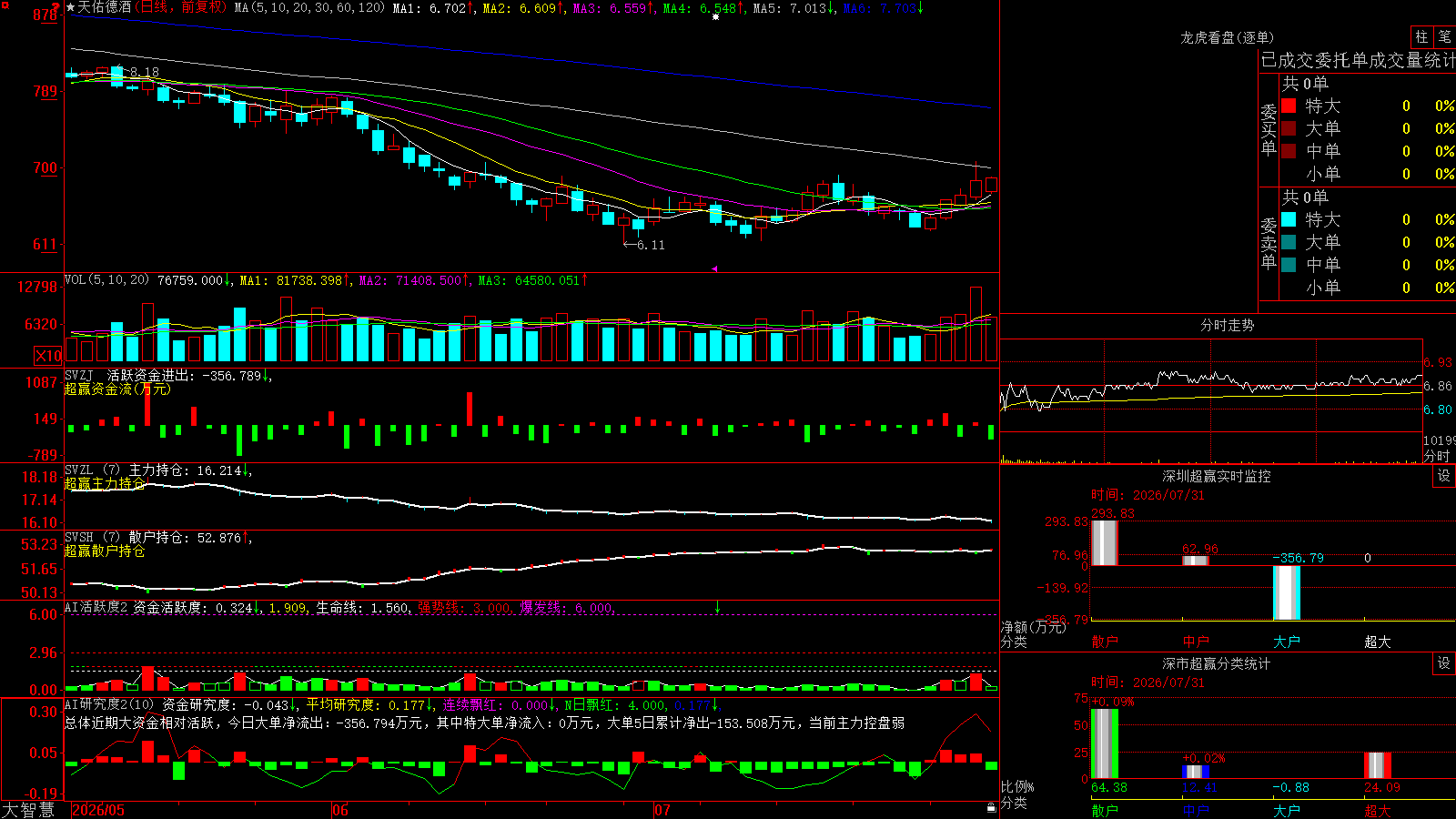Click the MA2: 6.609 value

[x=522, y=8]
